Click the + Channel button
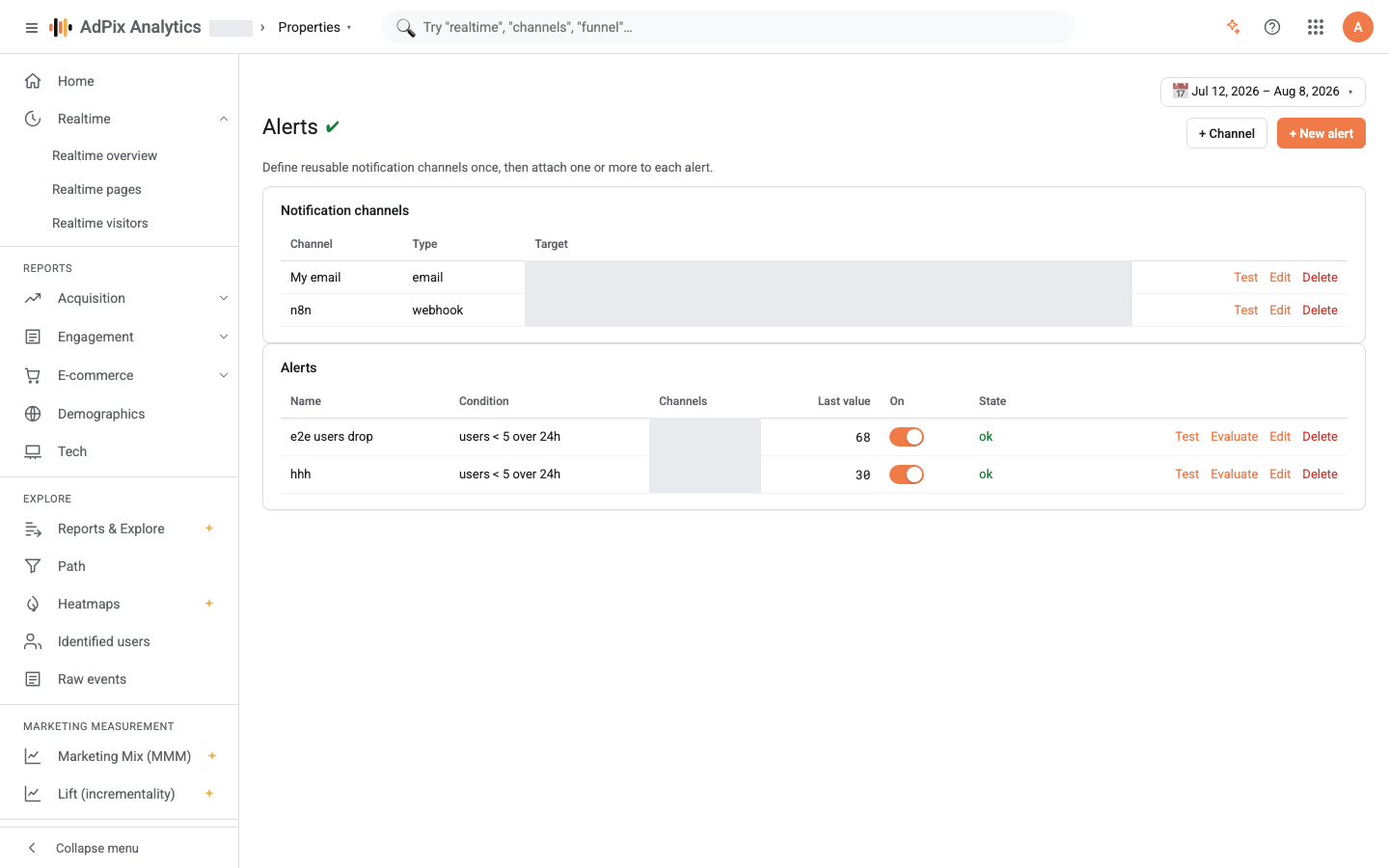Viewport: 1389px width, 868px height. coord(1227,133)
